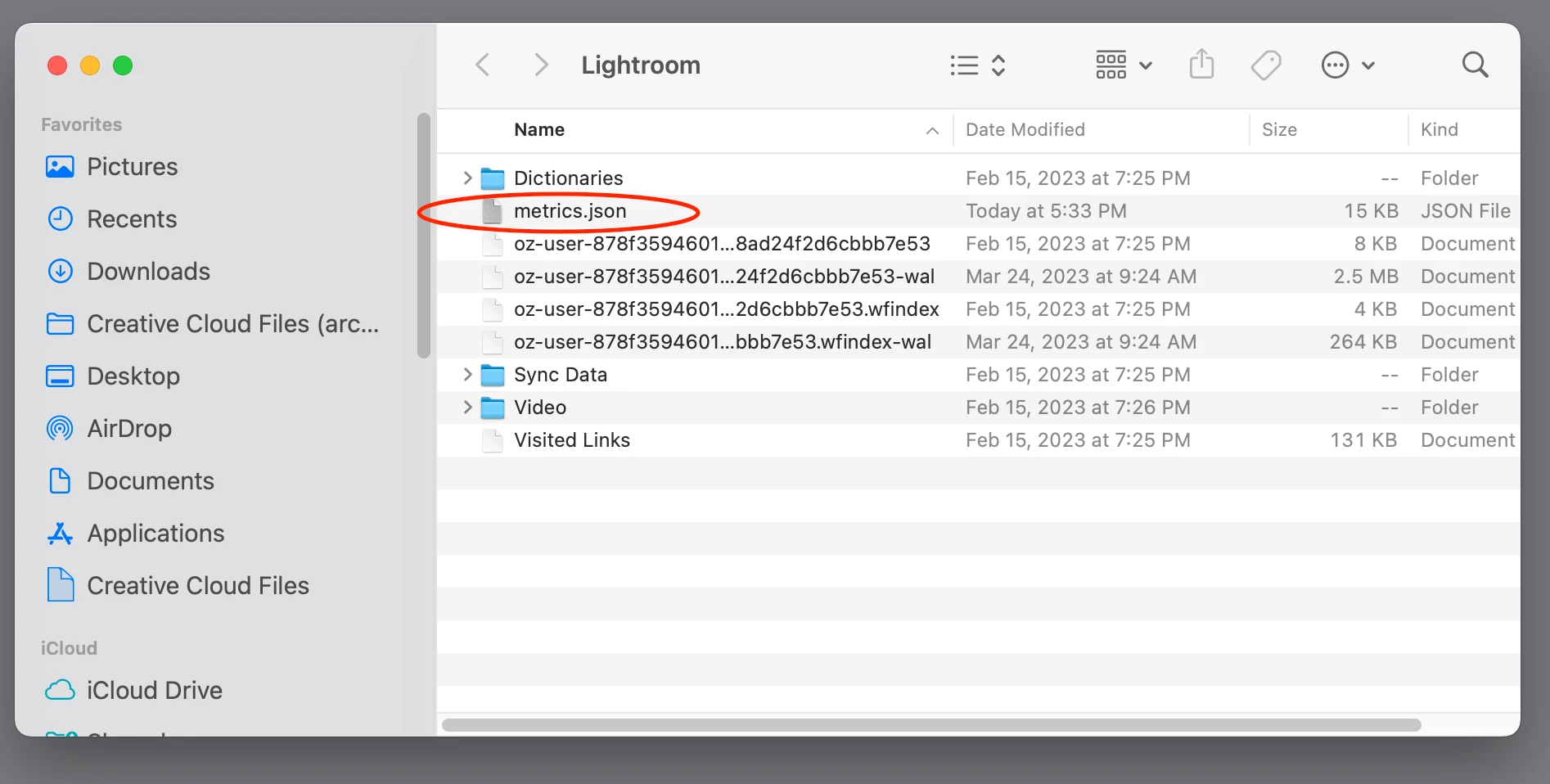Sort by the Kind column header
The width and height of the screenshot is (1550, 784).
point(1440,129)
